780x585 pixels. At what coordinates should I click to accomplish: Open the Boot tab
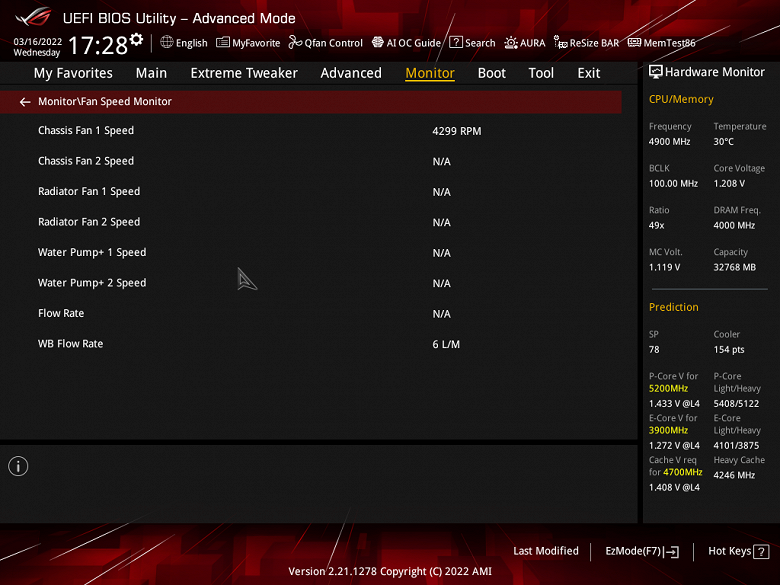[491, 73]
